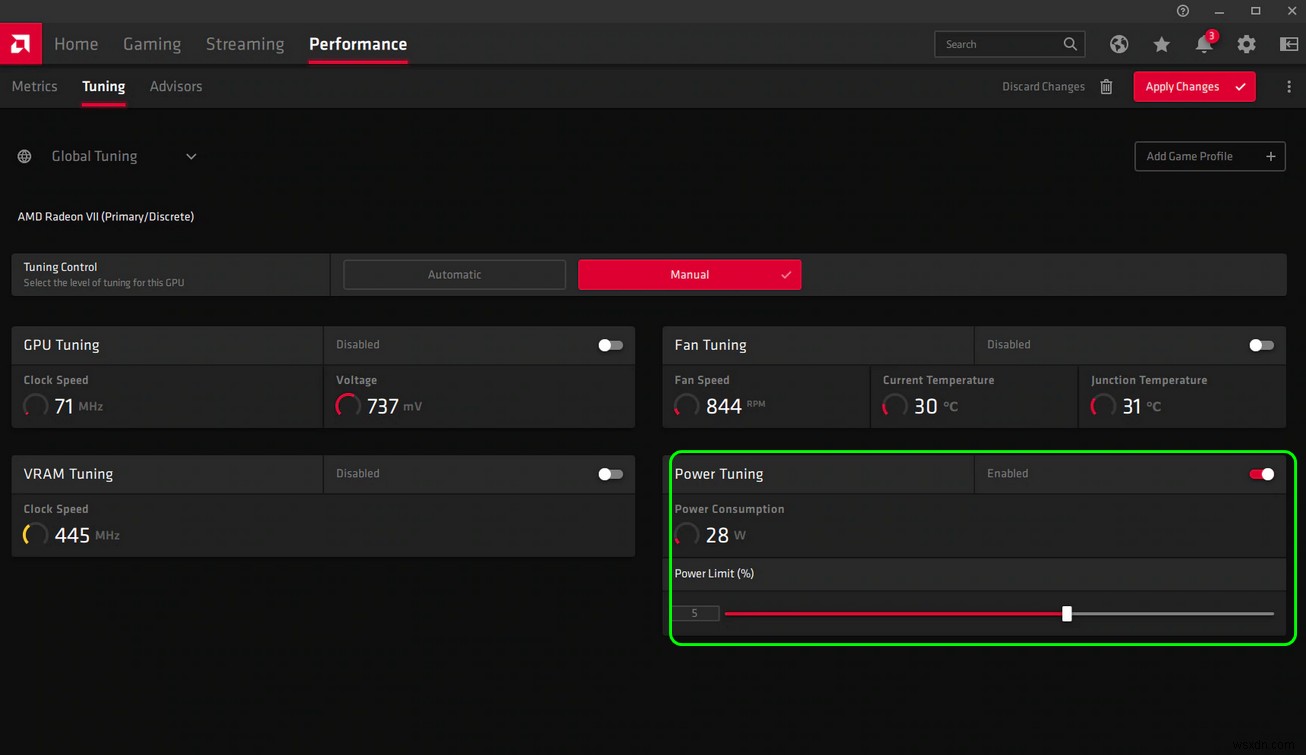This screenshot has height=755, width=1306.
Task: Click the trash icon to discard changes
Action: 1106,87
